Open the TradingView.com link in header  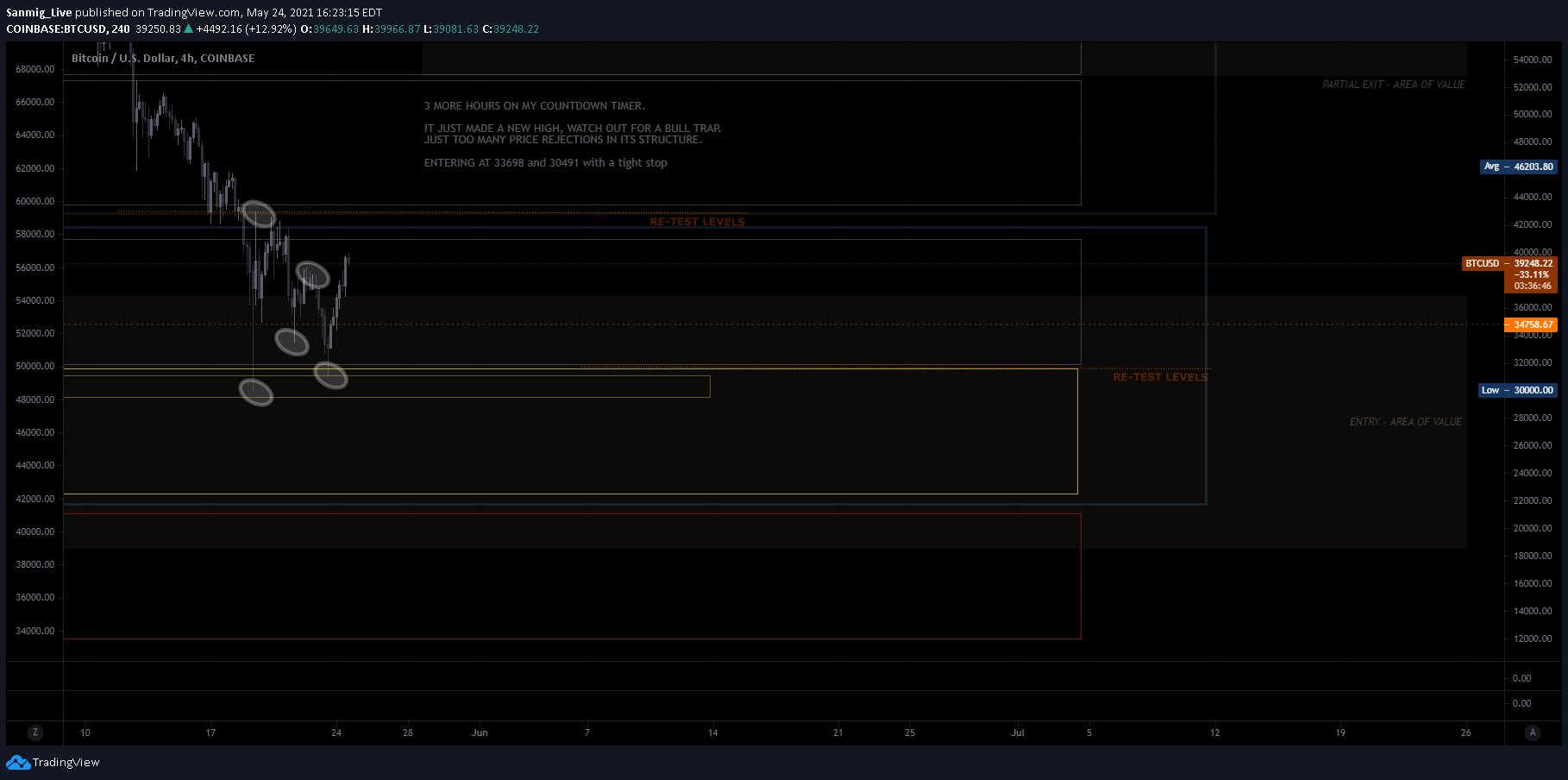coord(194,12)
